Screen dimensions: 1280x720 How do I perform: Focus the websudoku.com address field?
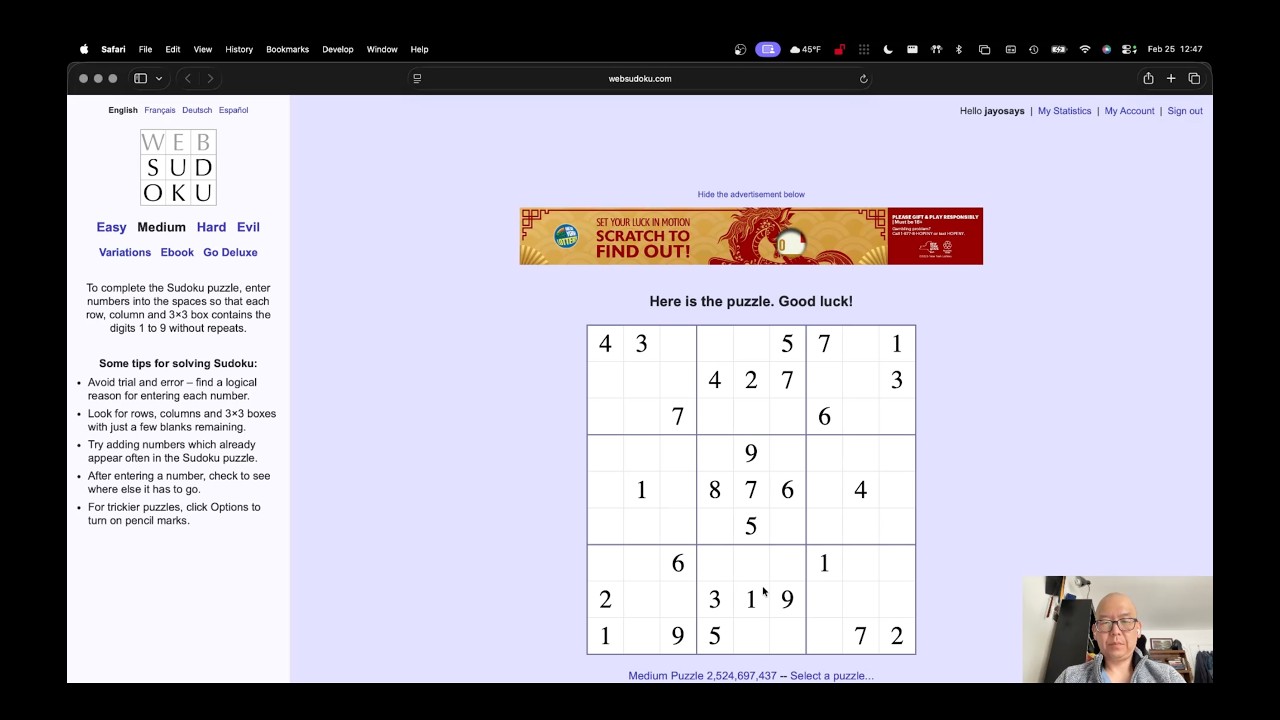640,78
